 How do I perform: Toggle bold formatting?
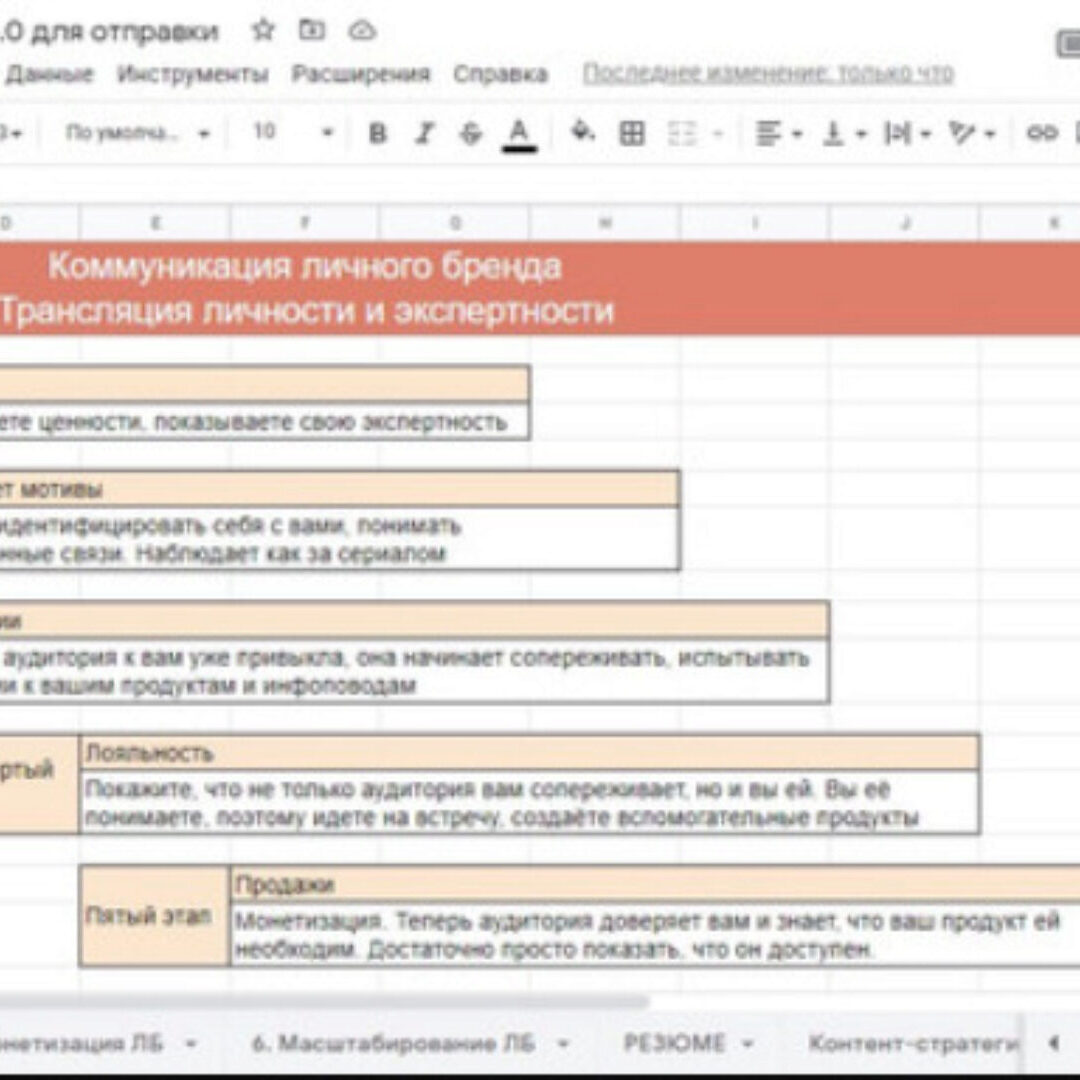tap(377, 133)
